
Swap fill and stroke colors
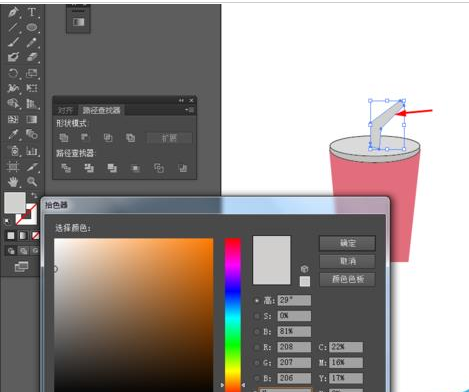(x=34, y=196)
